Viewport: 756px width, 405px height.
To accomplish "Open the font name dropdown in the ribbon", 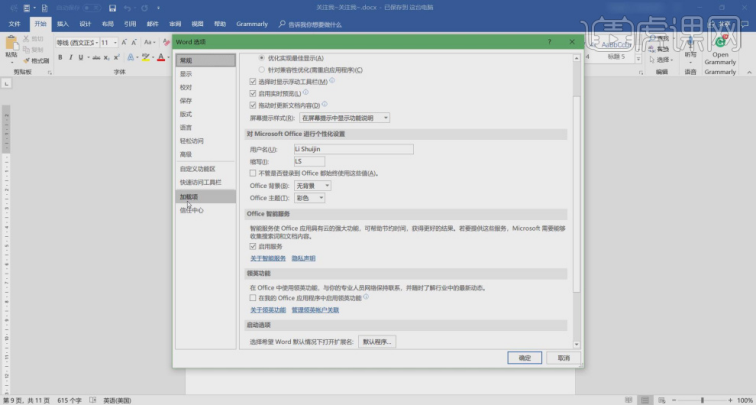I will [x=96, y=42].
